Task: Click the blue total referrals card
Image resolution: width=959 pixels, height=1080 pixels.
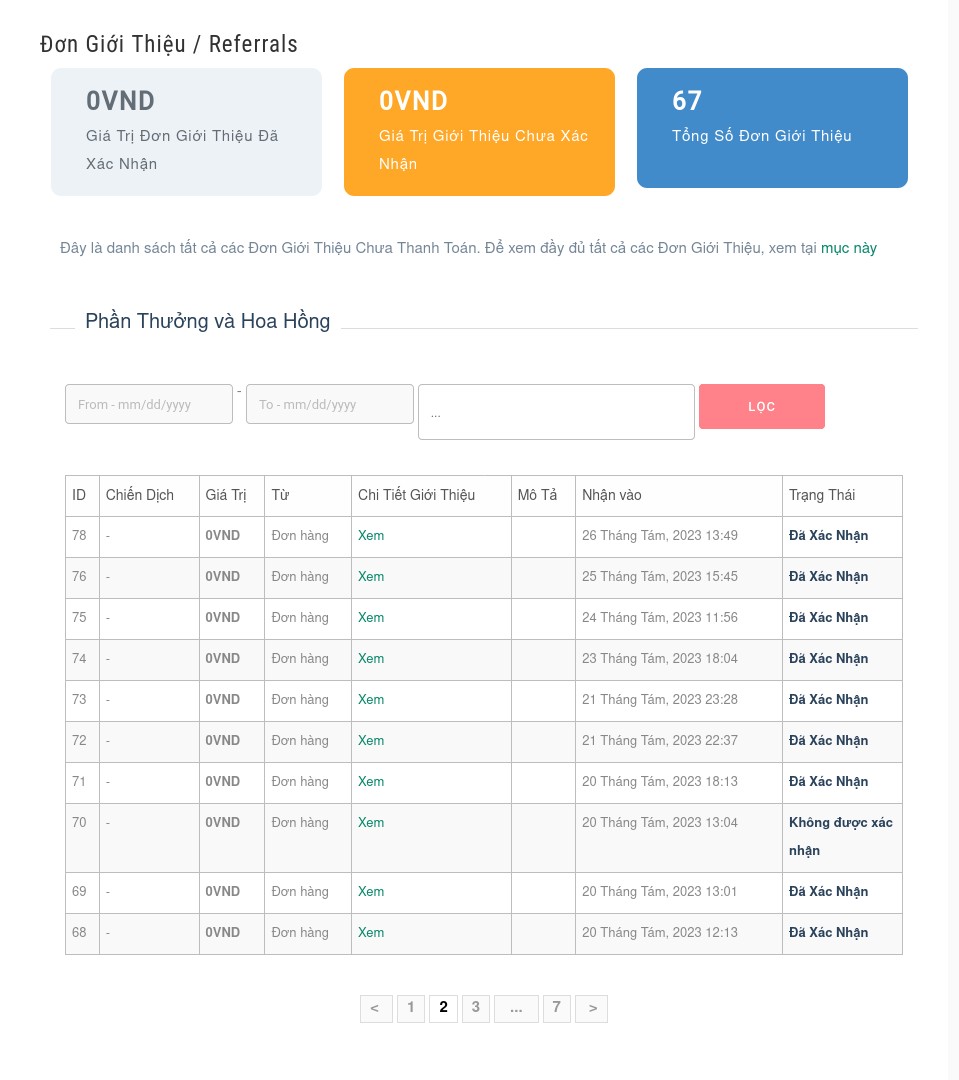Action: pos(772,128)
